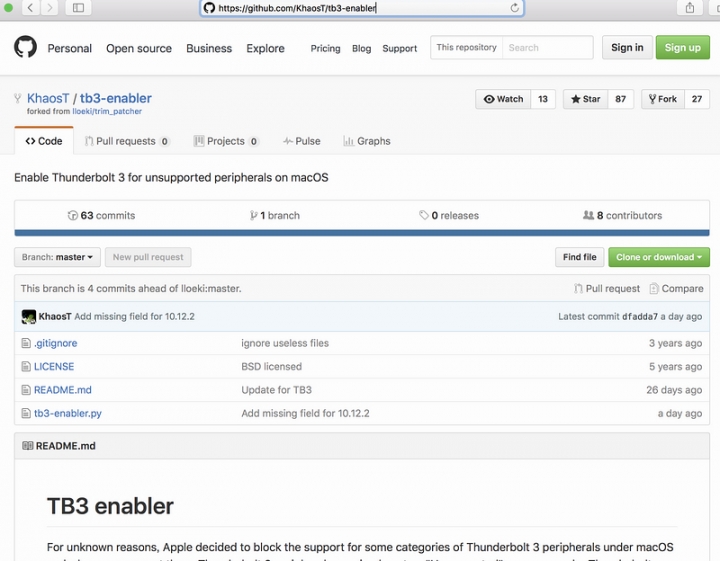Click the Safari forward arrow

click(50, 7)
